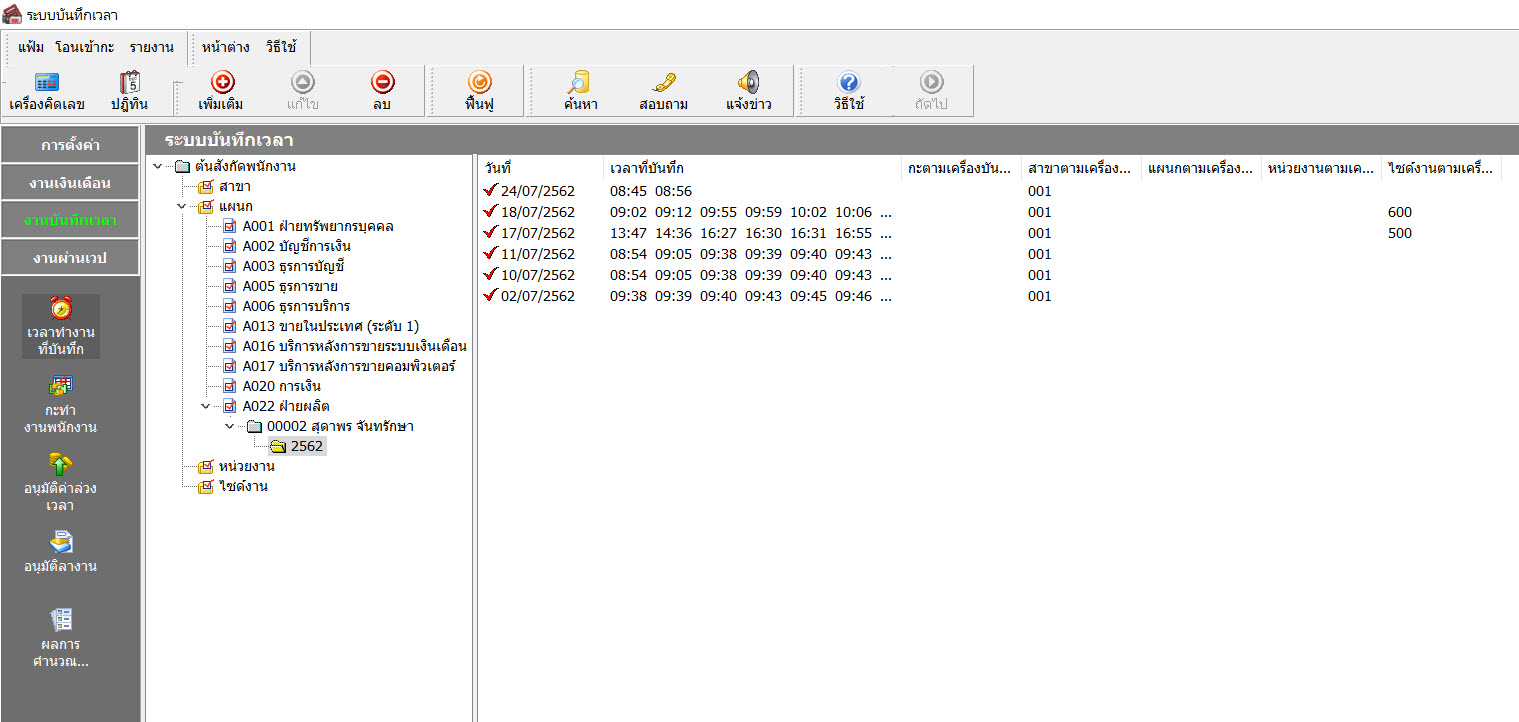Select the 10/07/2562 record row
This screenshot has height=722, width=1519.
pos(990,275)
